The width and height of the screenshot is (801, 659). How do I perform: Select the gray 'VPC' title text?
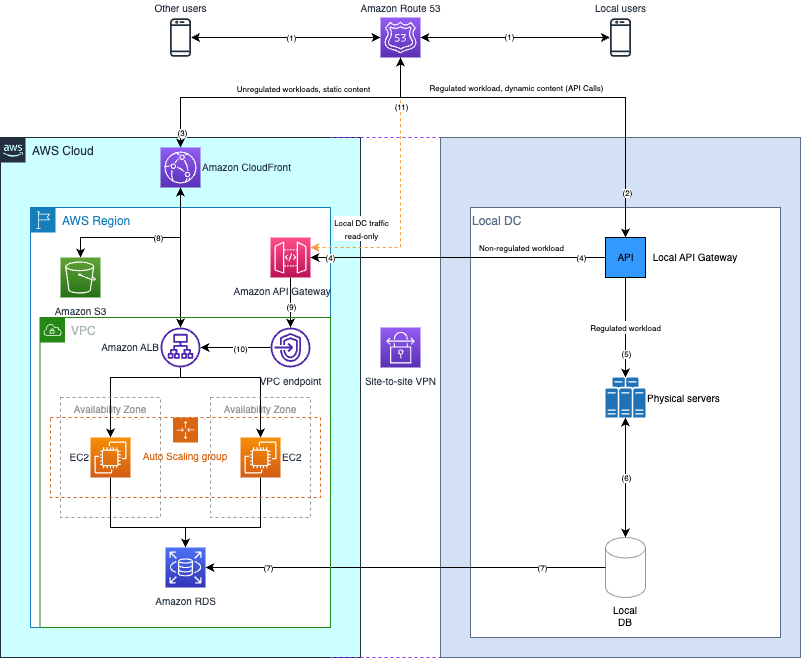pos(83,331)
